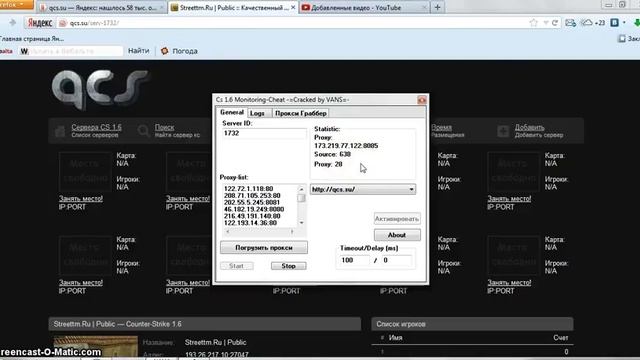Image resolution: width=640 pixels, height=360 pixels.
Task: Click the Timeout field showing 100
Action: pos(354,260)
